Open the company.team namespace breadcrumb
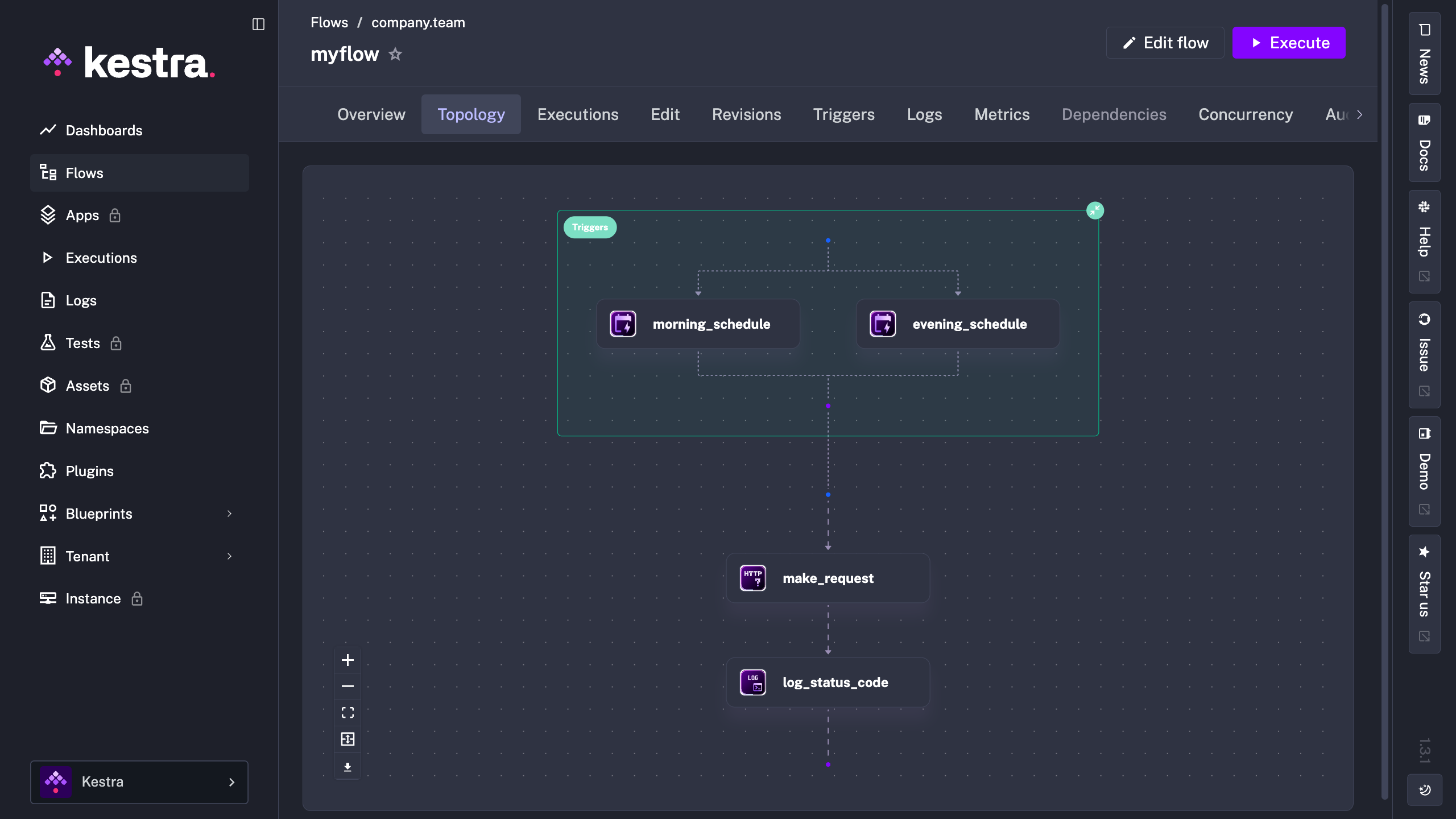Viewport: 1456px width, 819px height. (418, 23)
